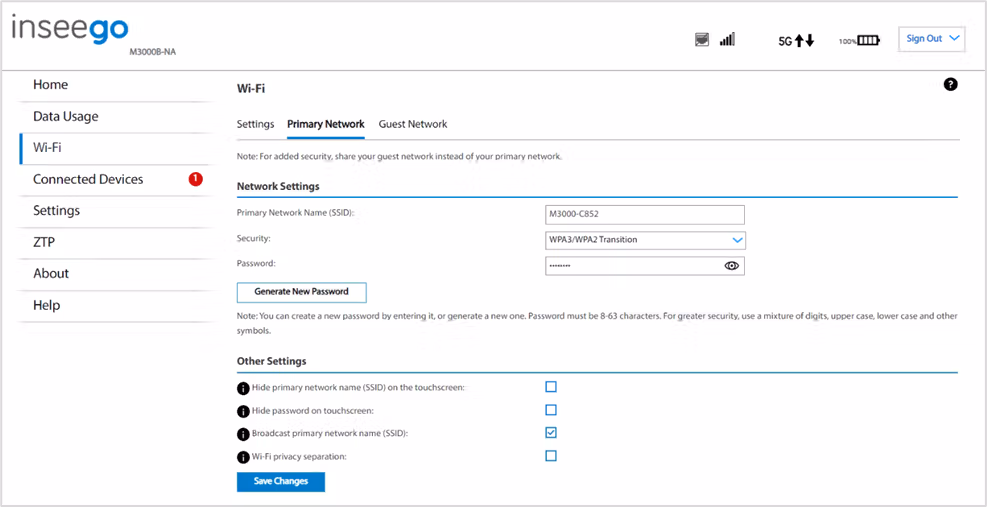Click info icon for Hide password on touchscreen
Viewport: 987px width, 507px height.
(x=243, y=411)
